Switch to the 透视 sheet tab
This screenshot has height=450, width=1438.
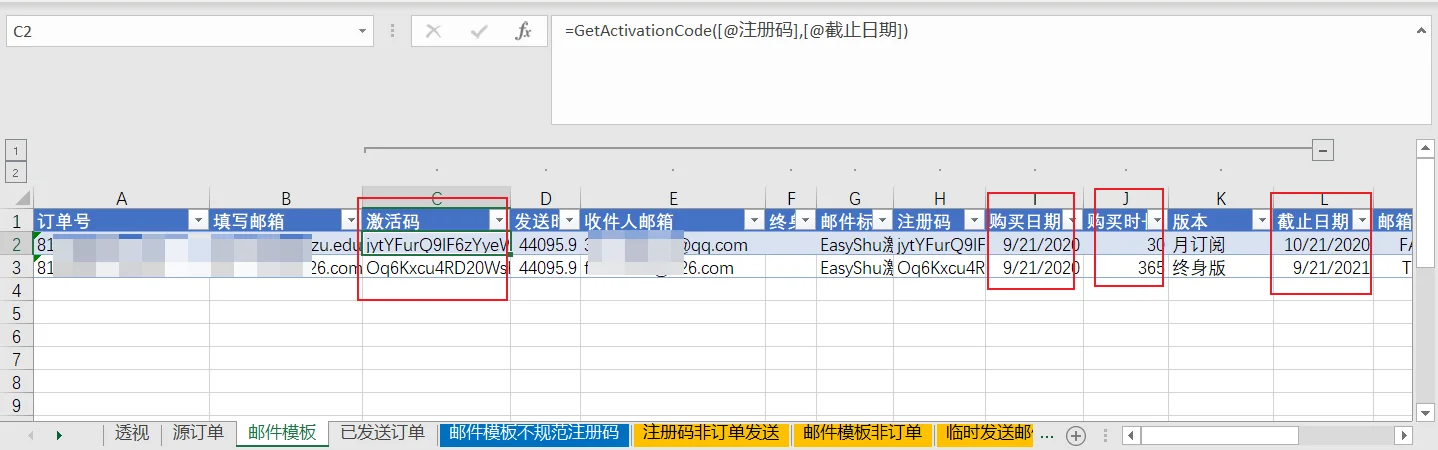(x=132, y=433)
